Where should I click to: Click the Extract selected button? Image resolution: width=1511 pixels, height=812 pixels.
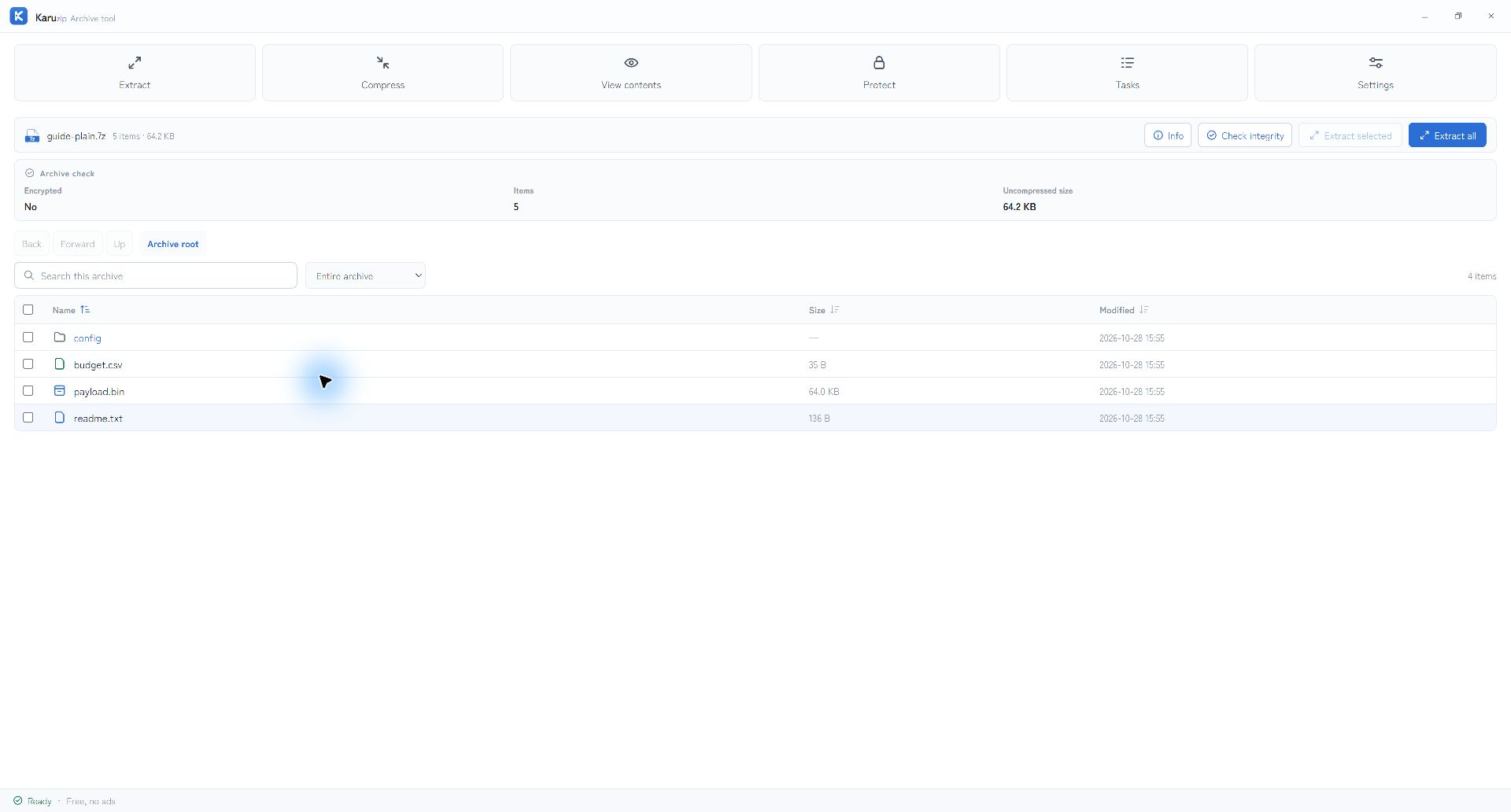1350,135
